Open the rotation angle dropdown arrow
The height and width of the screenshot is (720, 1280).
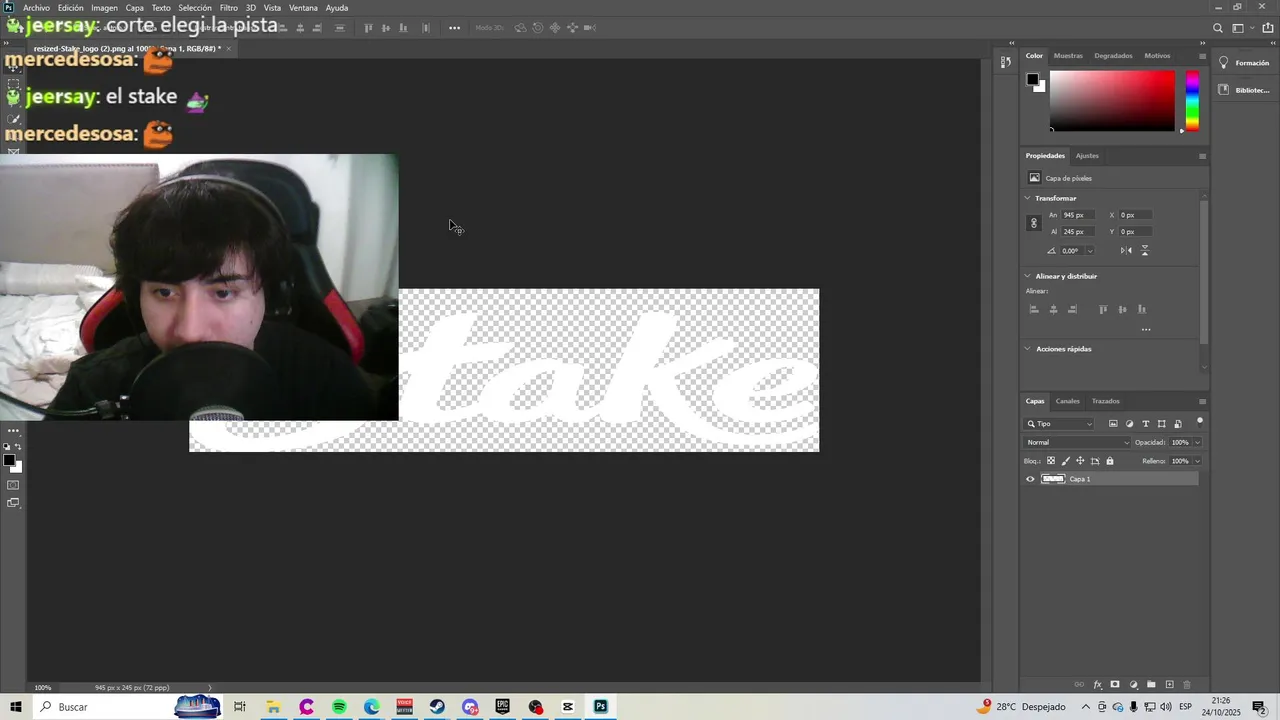(1090, 251)
